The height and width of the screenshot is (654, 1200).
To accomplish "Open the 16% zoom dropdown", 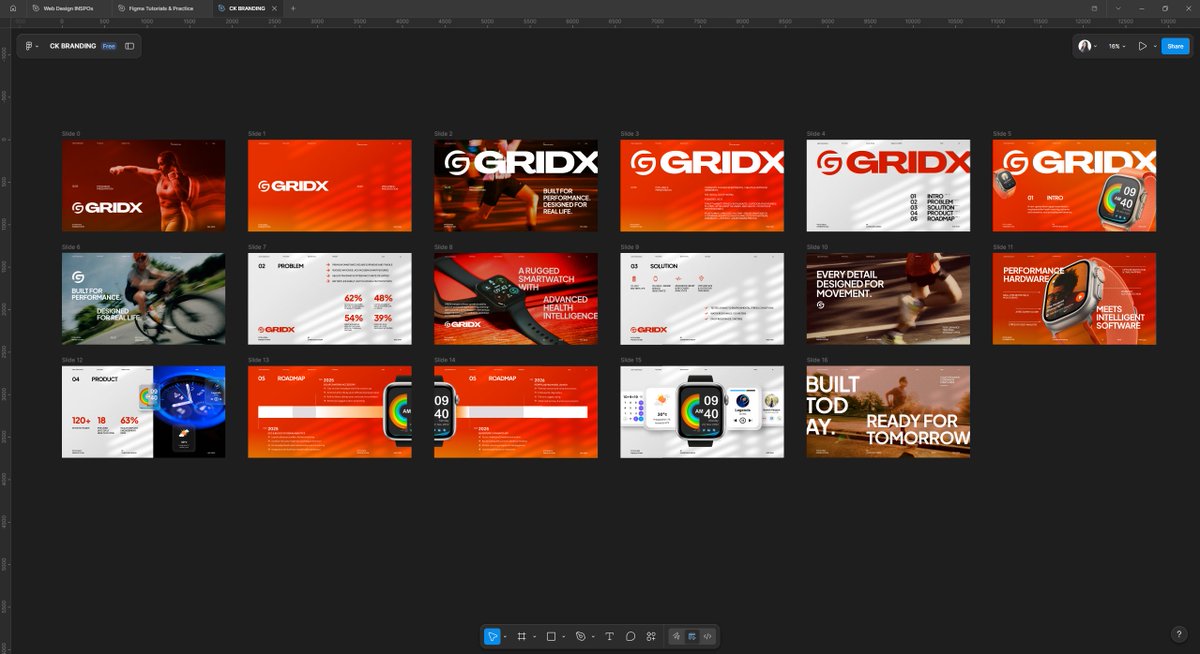I will (1117, 46).
